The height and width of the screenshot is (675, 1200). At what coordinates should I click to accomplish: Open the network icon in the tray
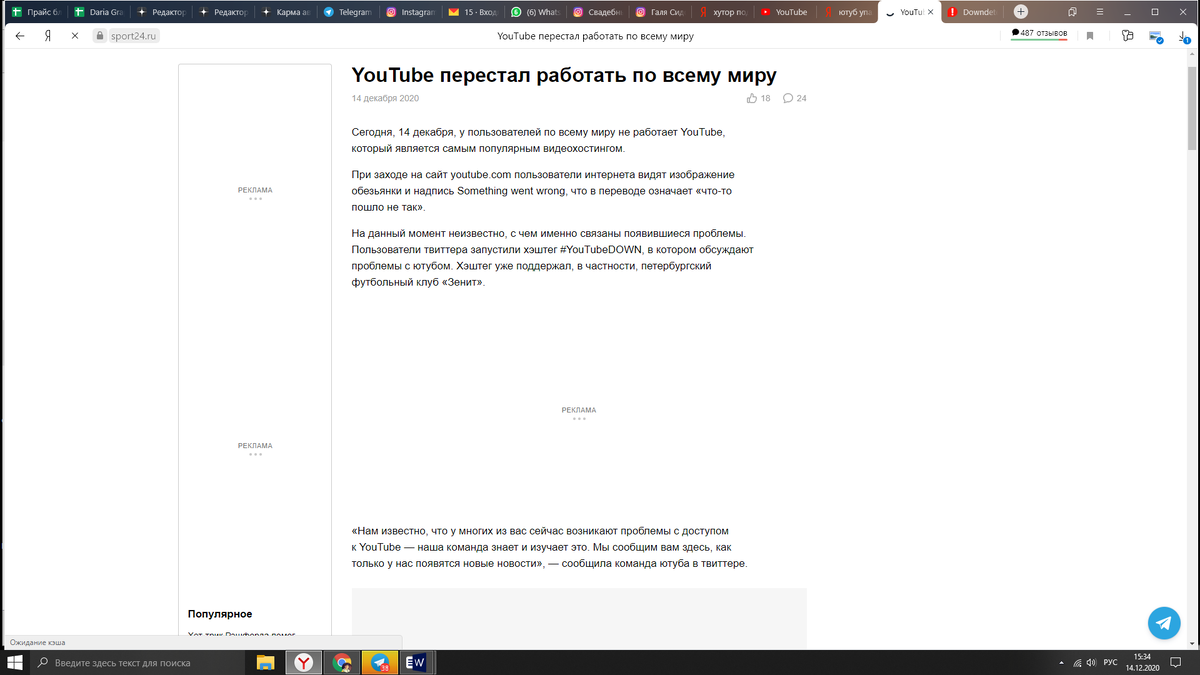[x=1076, y=663]
